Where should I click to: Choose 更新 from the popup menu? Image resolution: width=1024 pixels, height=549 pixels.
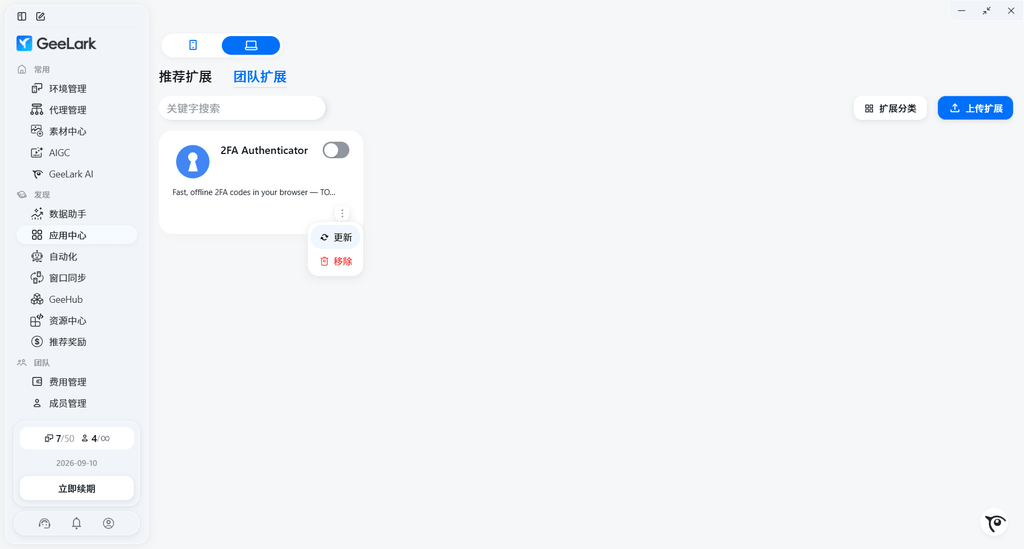coord(335,238)
